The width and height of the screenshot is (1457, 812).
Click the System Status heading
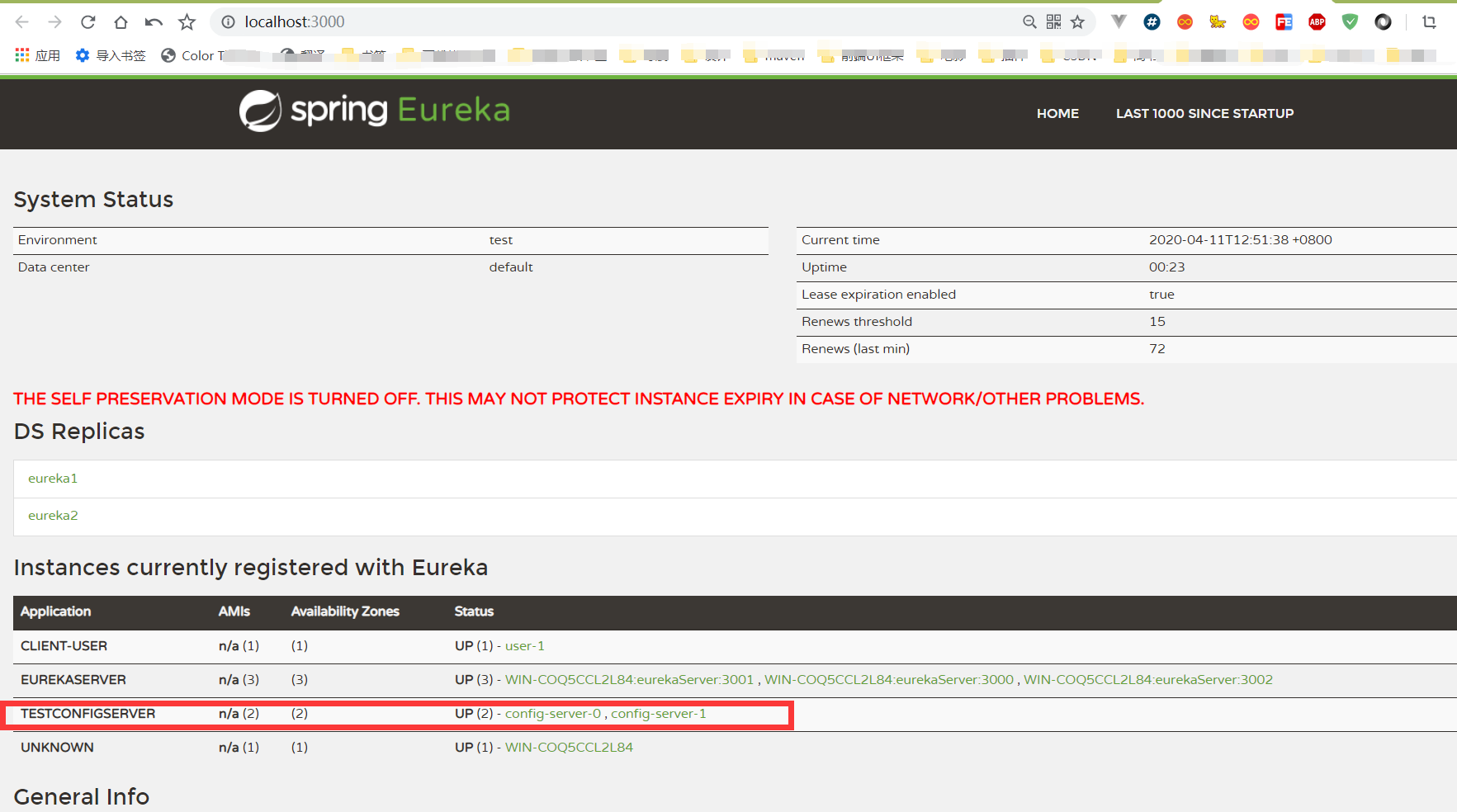[93, 200]
